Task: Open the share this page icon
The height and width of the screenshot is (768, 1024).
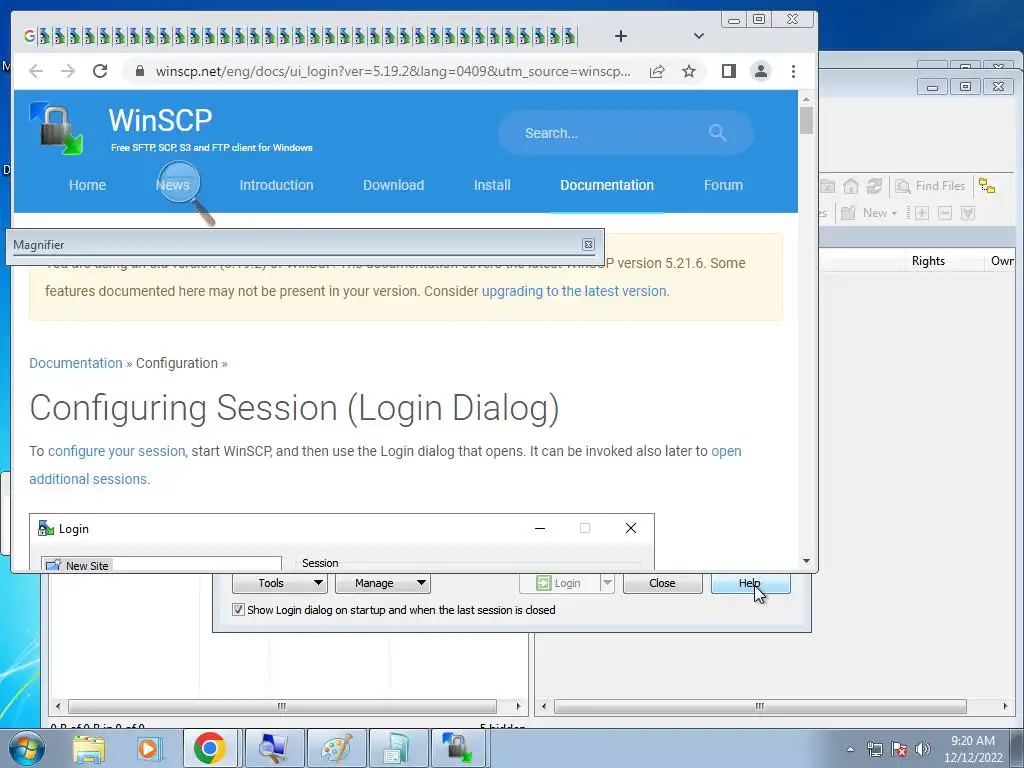Action: click(x=657, y=71)
